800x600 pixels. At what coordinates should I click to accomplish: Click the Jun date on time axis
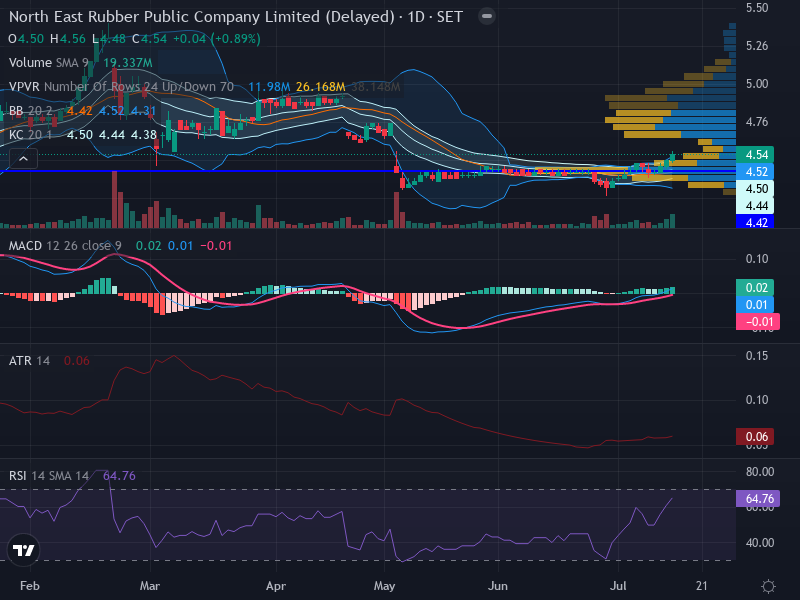[x=497, y=586]
